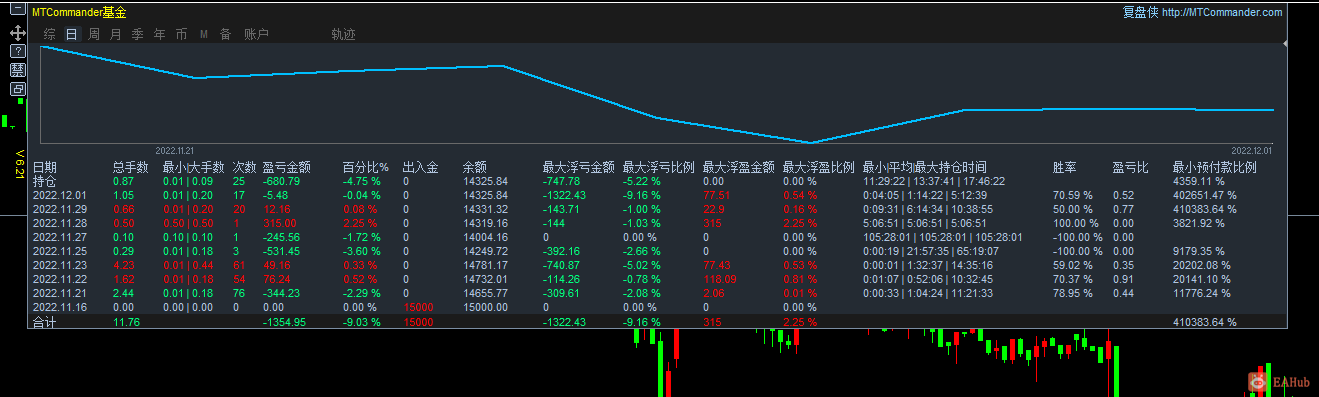Open the 月 monthly tab
Image resolution: width=1319 pixels, height=397 pixels.
(x=116, y=34)
